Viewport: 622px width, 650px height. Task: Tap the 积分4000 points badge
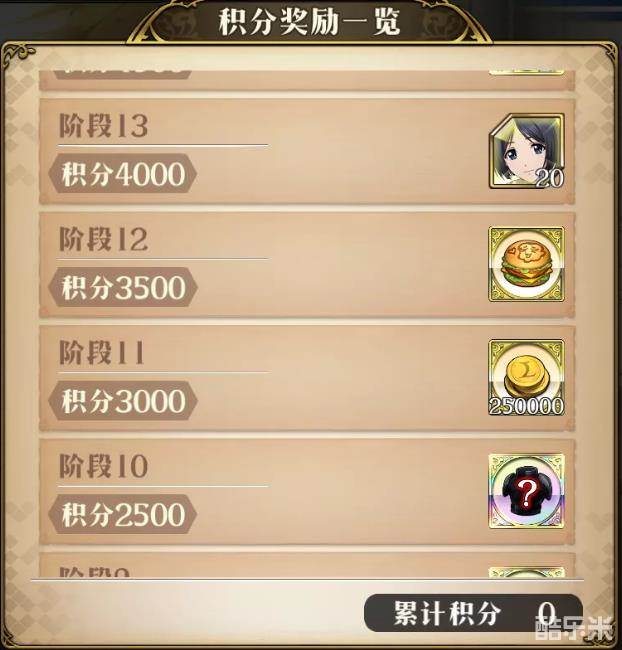coord(123,174)
